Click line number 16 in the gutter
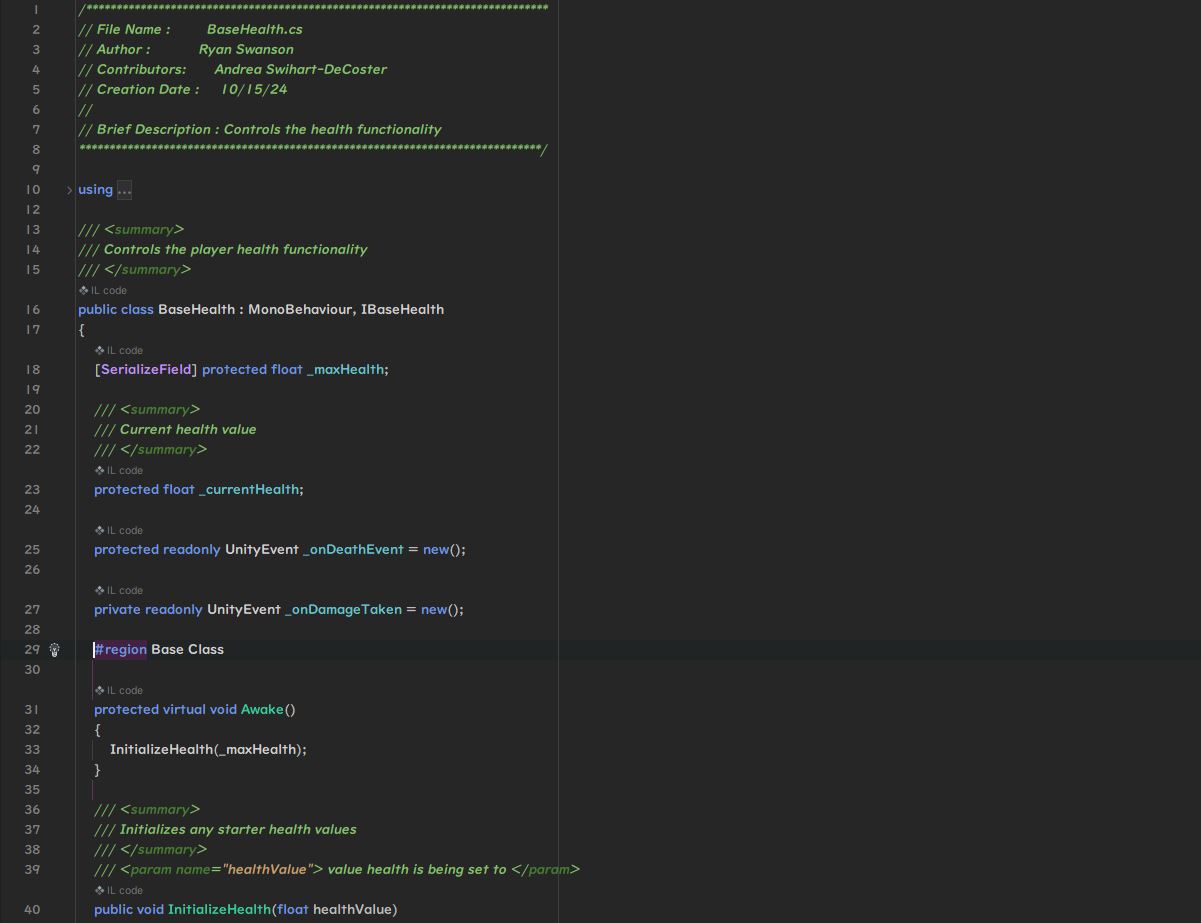 33,309
